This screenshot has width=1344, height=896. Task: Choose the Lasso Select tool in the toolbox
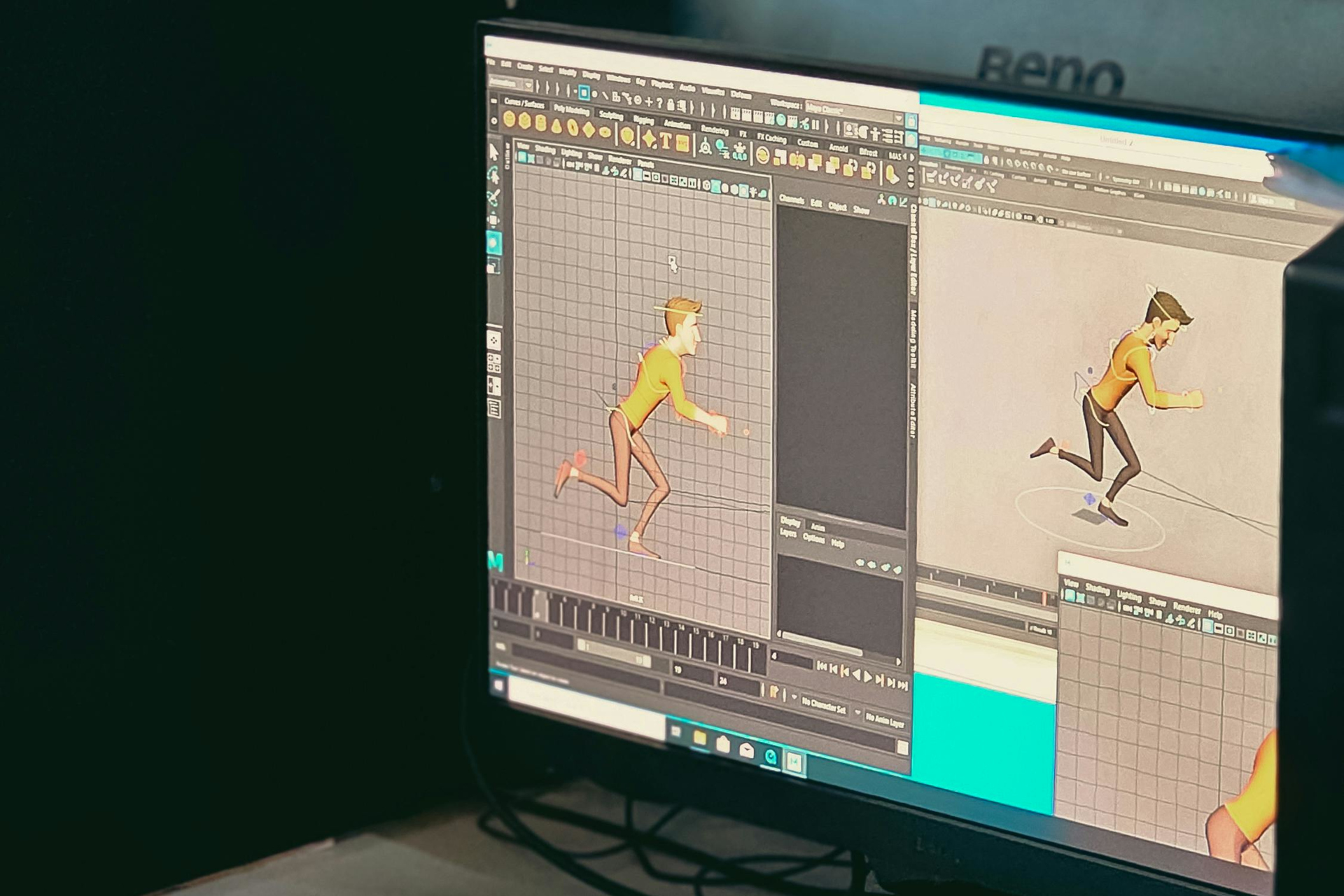click(x=493, y=175)
